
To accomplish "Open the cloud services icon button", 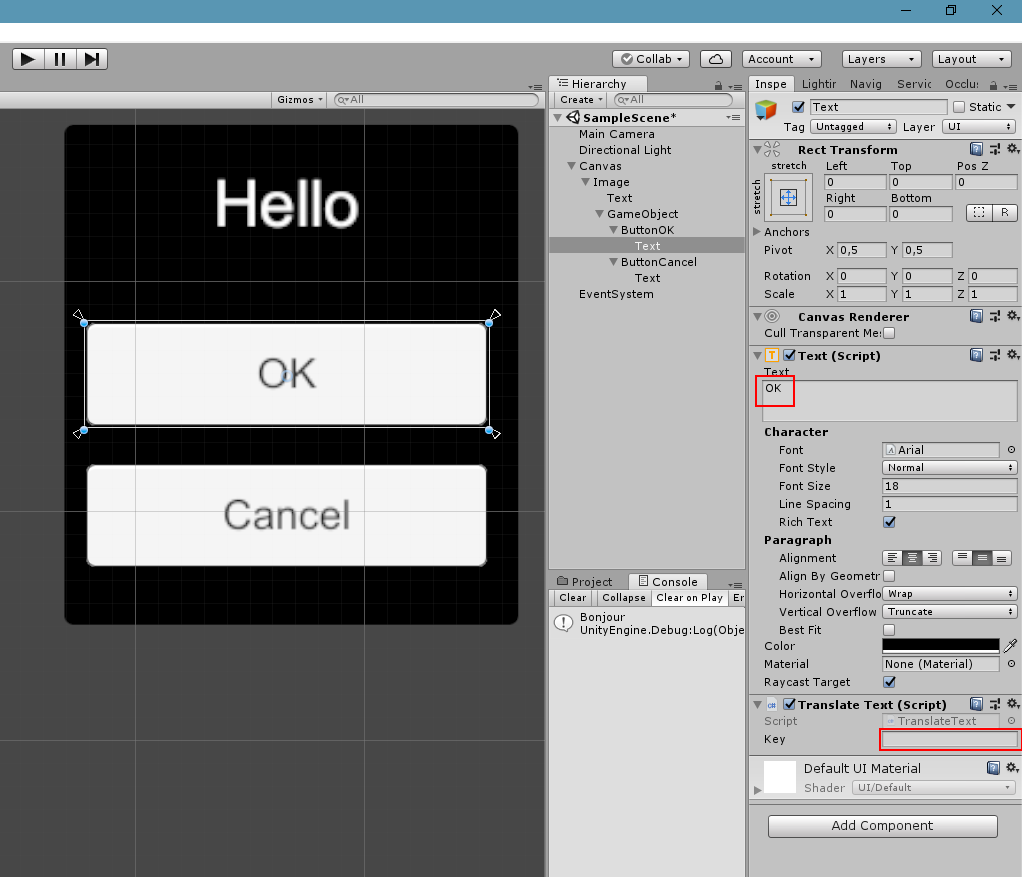I will pos(715,59).
